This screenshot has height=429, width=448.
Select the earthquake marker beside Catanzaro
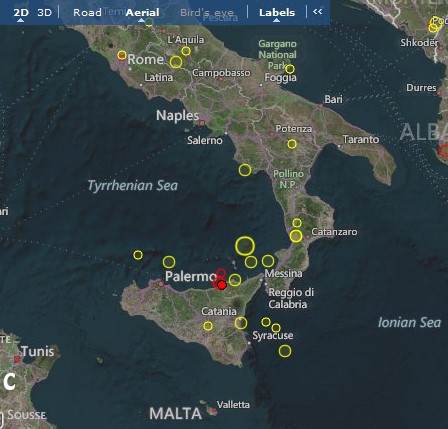[x=296, y=236]
